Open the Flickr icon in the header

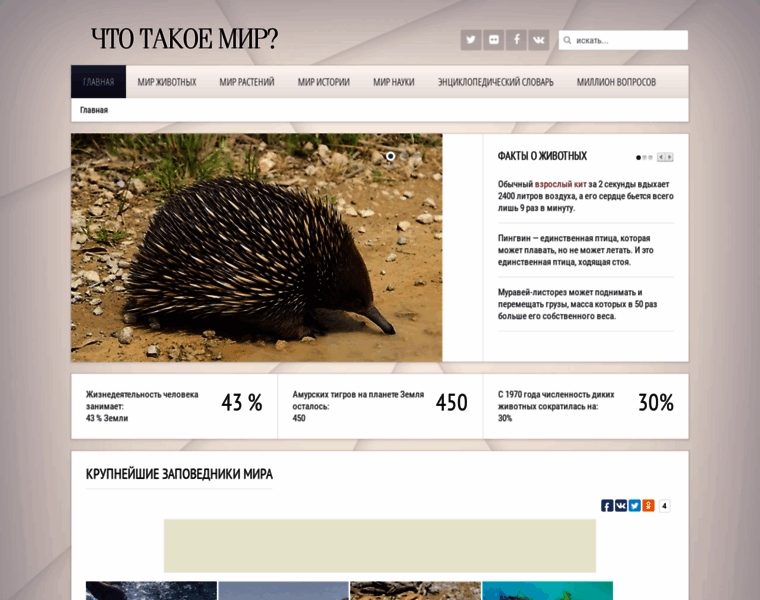[x=493, y=40]
